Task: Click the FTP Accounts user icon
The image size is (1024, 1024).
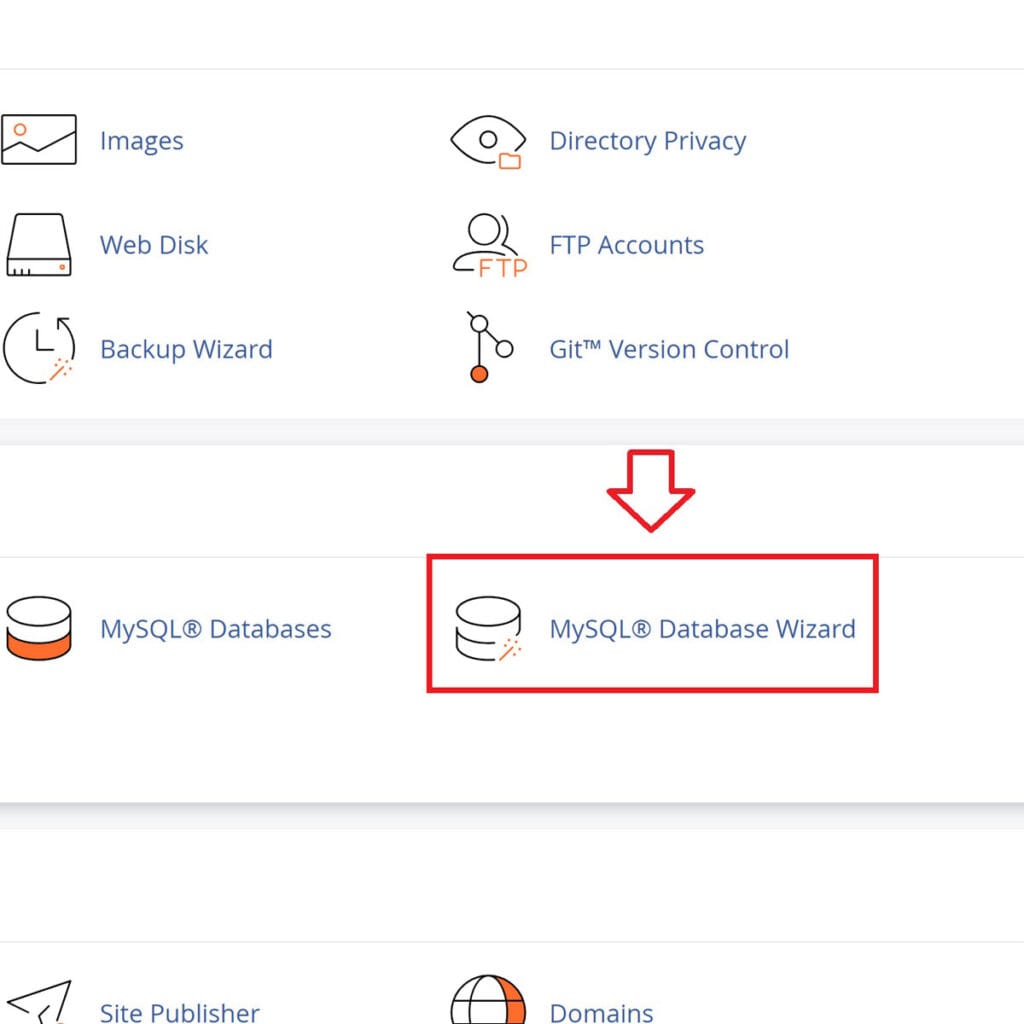Action: click(490, 246)
